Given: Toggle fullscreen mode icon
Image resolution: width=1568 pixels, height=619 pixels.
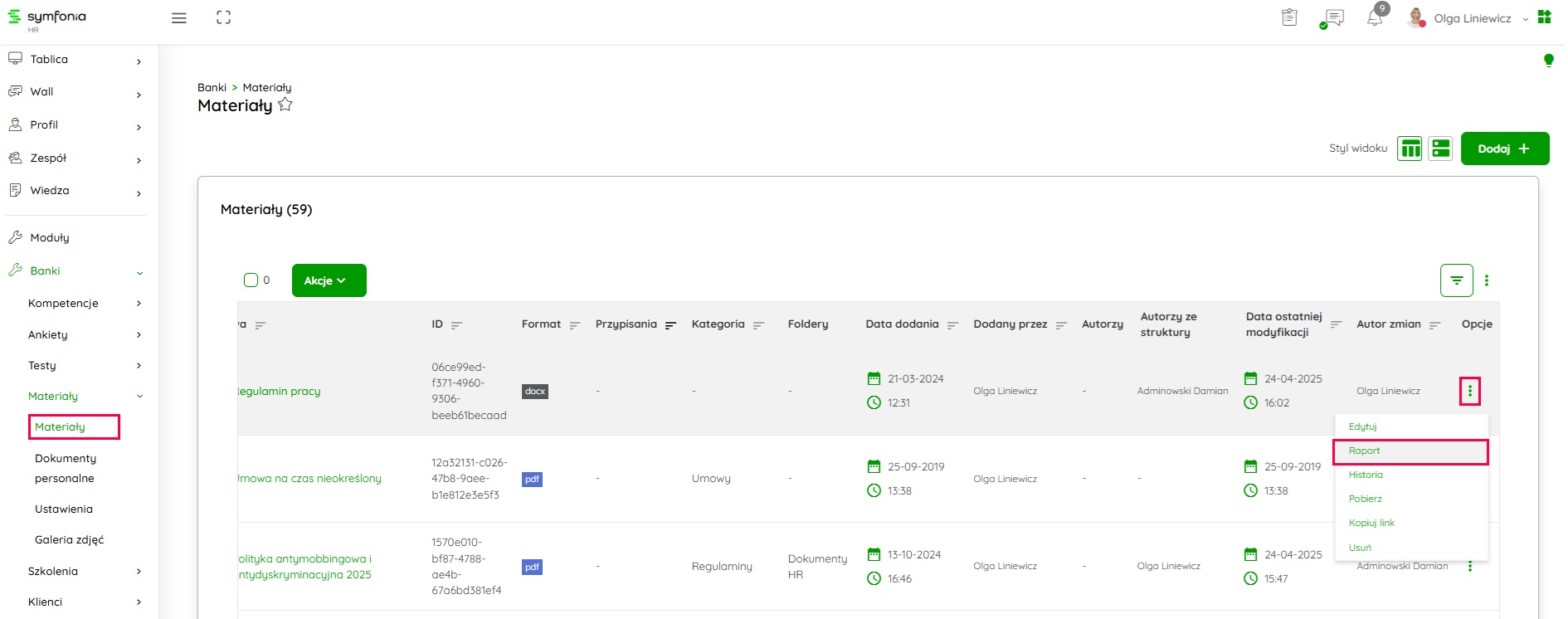Looking at the screenshot, I should pos(223,18).
